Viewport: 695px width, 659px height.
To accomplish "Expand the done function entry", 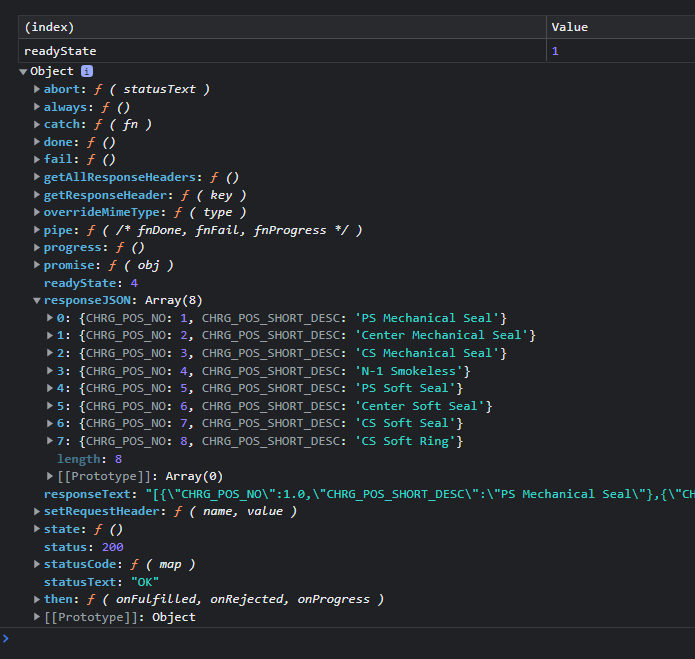I will coord(37,142).
